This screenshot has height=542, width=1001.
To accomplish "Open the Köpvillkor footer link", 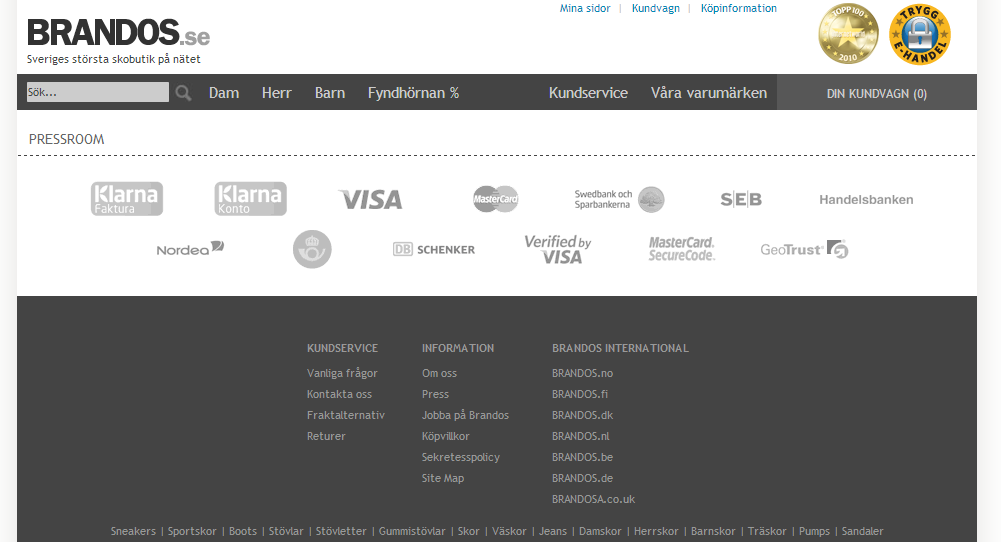I will click(446, 437).
